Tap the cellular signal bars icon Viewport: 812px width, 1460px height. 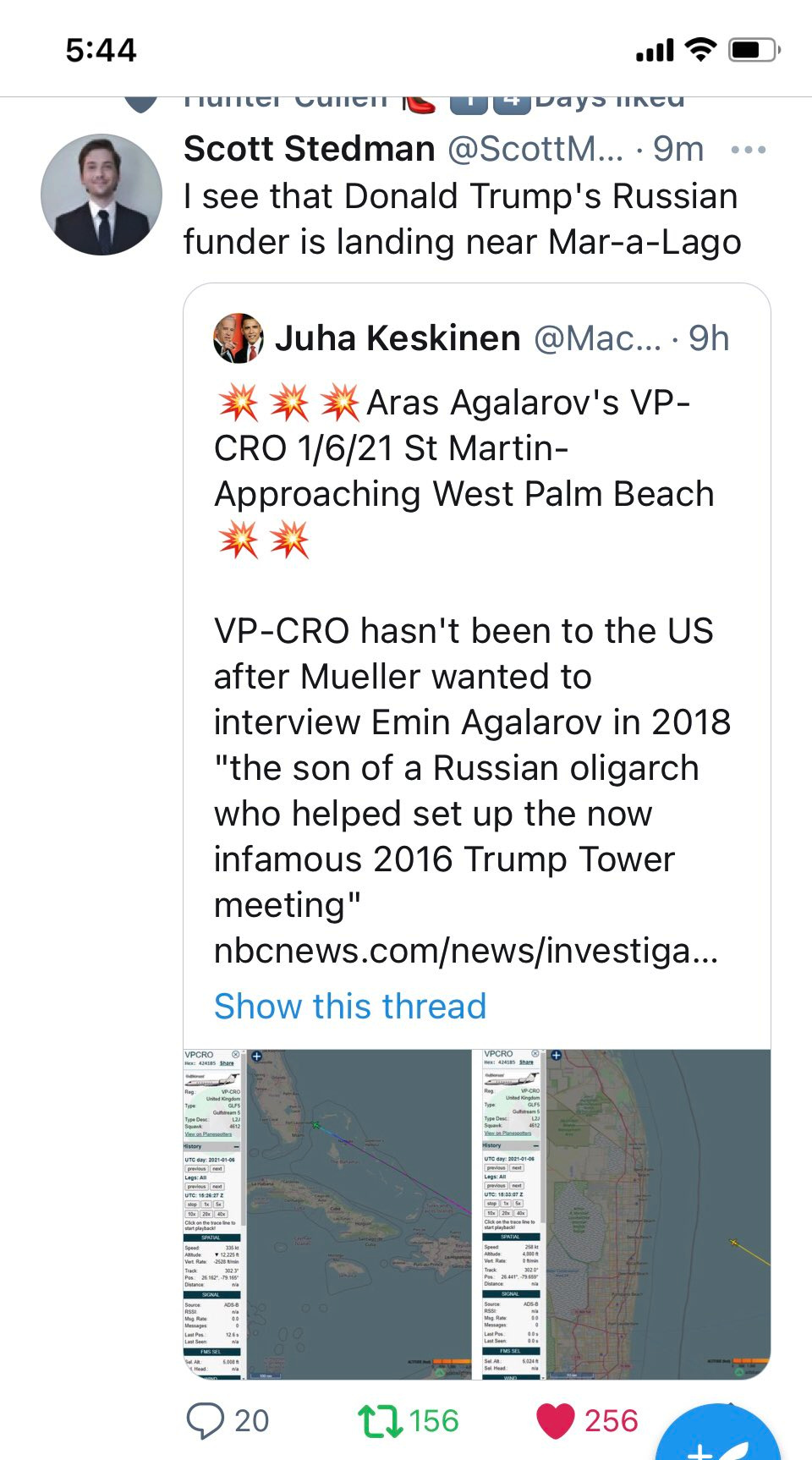click(x=654, y=51)
